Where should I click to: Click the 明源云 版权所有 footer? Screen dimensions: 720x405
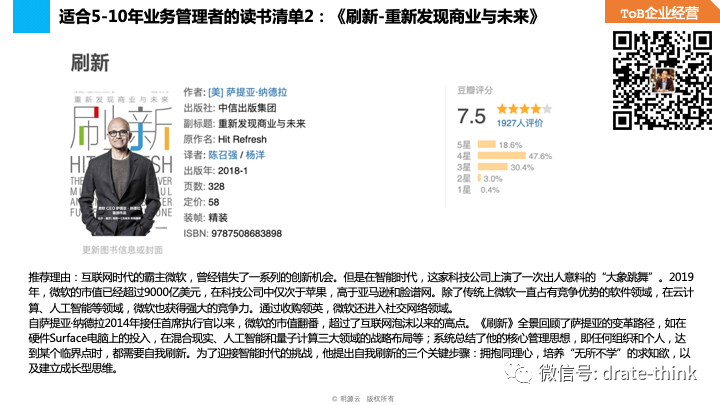tap(363, 399)
